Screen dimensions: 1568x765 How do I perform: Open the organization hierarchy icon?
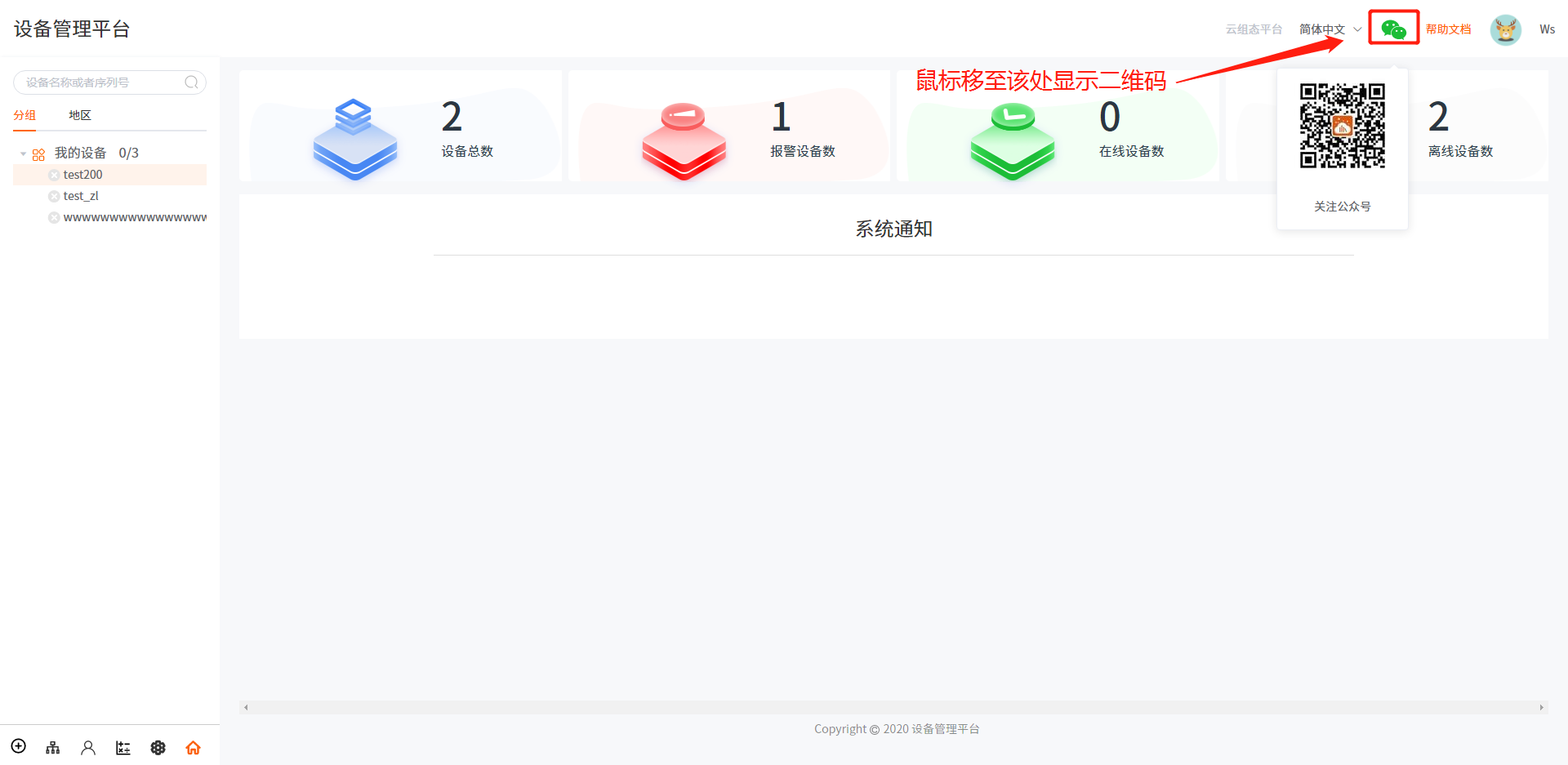pyautogui.click(x=53, y=748)
